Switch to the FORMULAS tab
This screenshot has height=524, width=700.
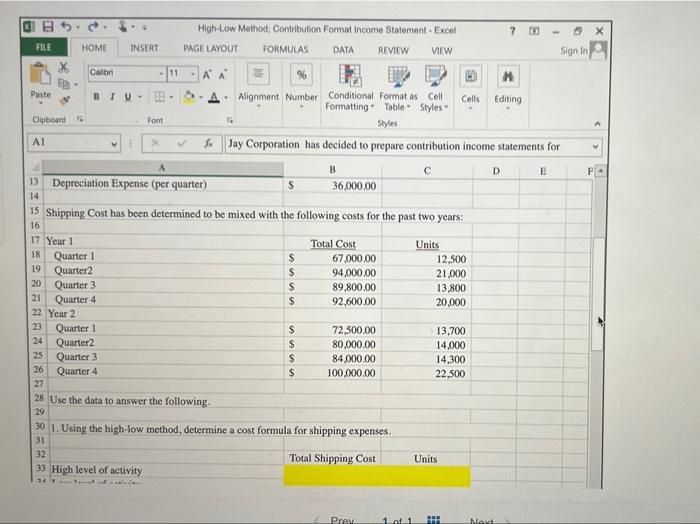click(x=285, y=49)
